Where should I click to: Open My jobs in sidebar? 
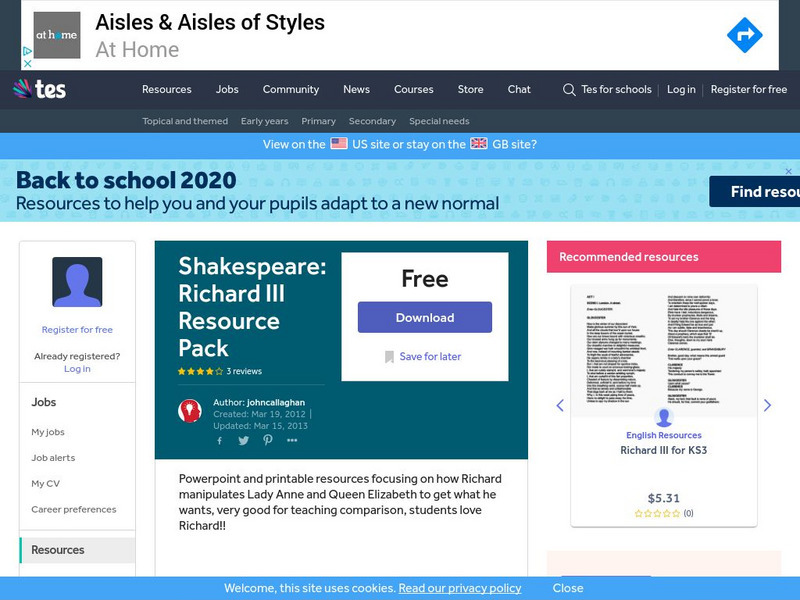click(x=48, y=432)
